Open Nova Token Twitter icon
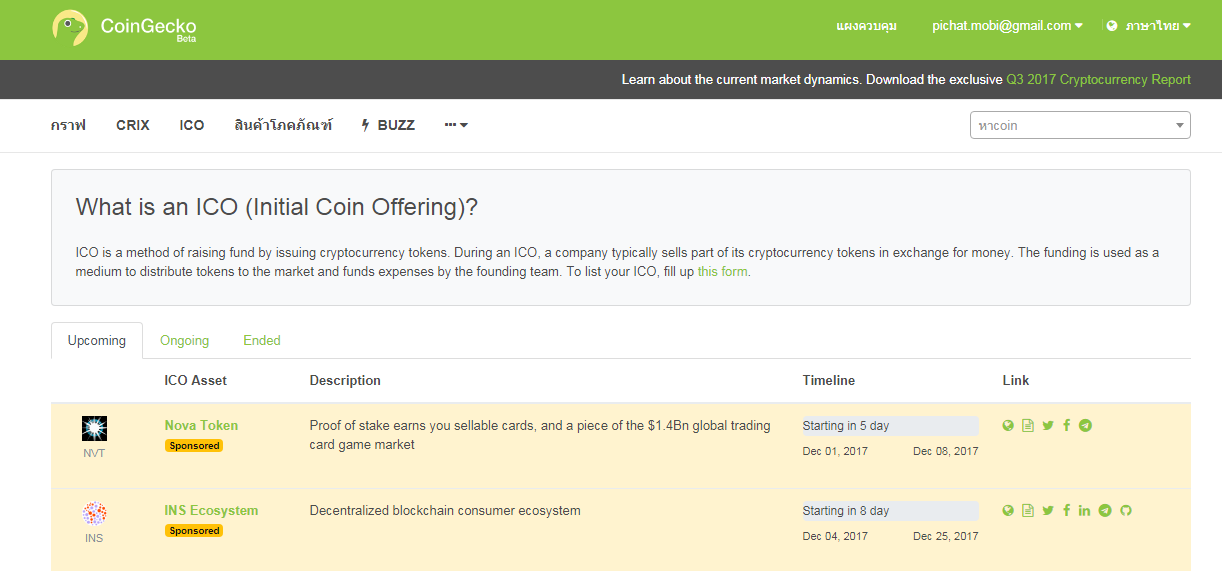The height and width of the screenshot is (571, 1222). [x=1047, y=425]
